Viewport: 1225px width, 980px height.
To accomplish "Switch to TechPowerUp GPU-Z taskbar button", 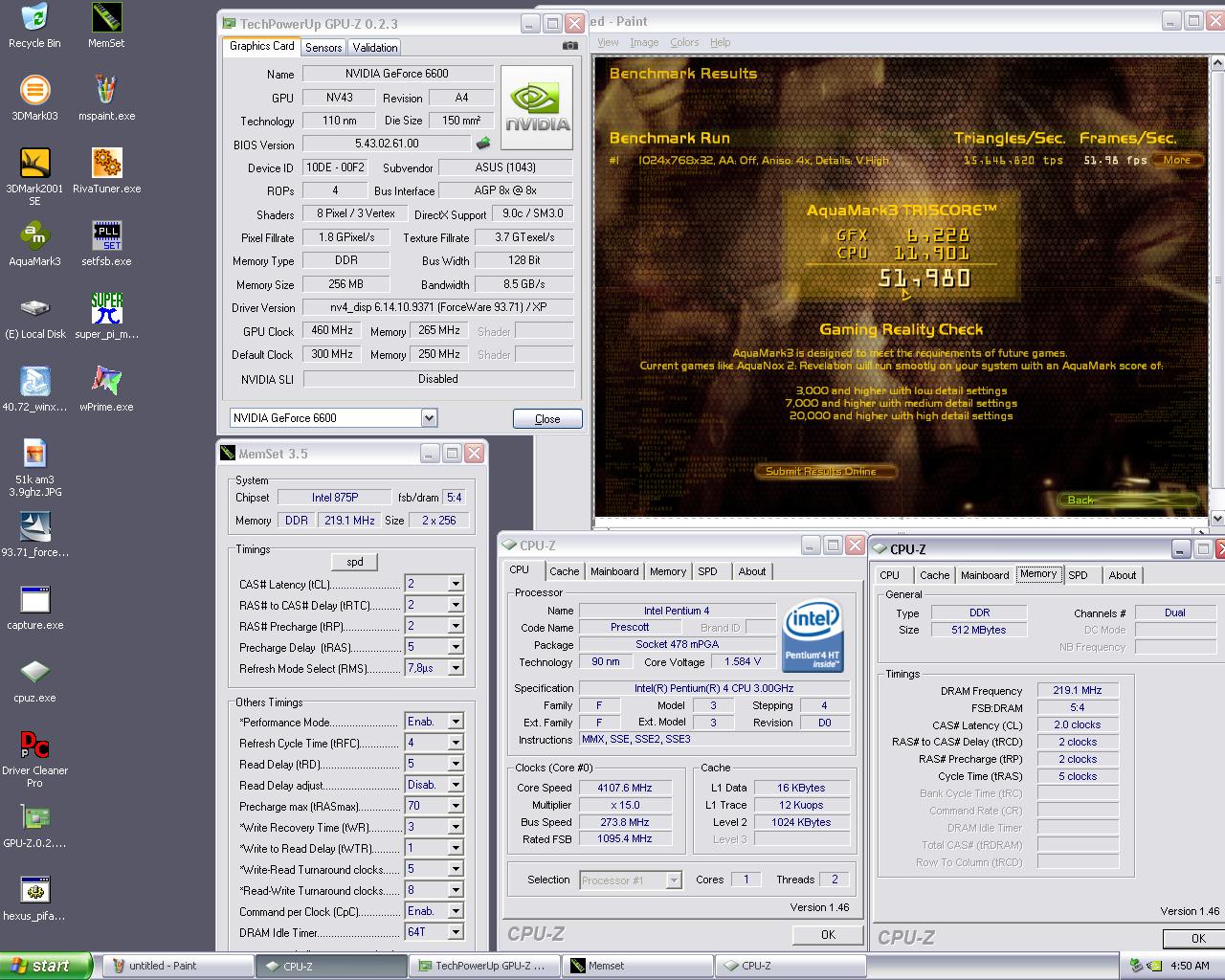I will point(483,966).
